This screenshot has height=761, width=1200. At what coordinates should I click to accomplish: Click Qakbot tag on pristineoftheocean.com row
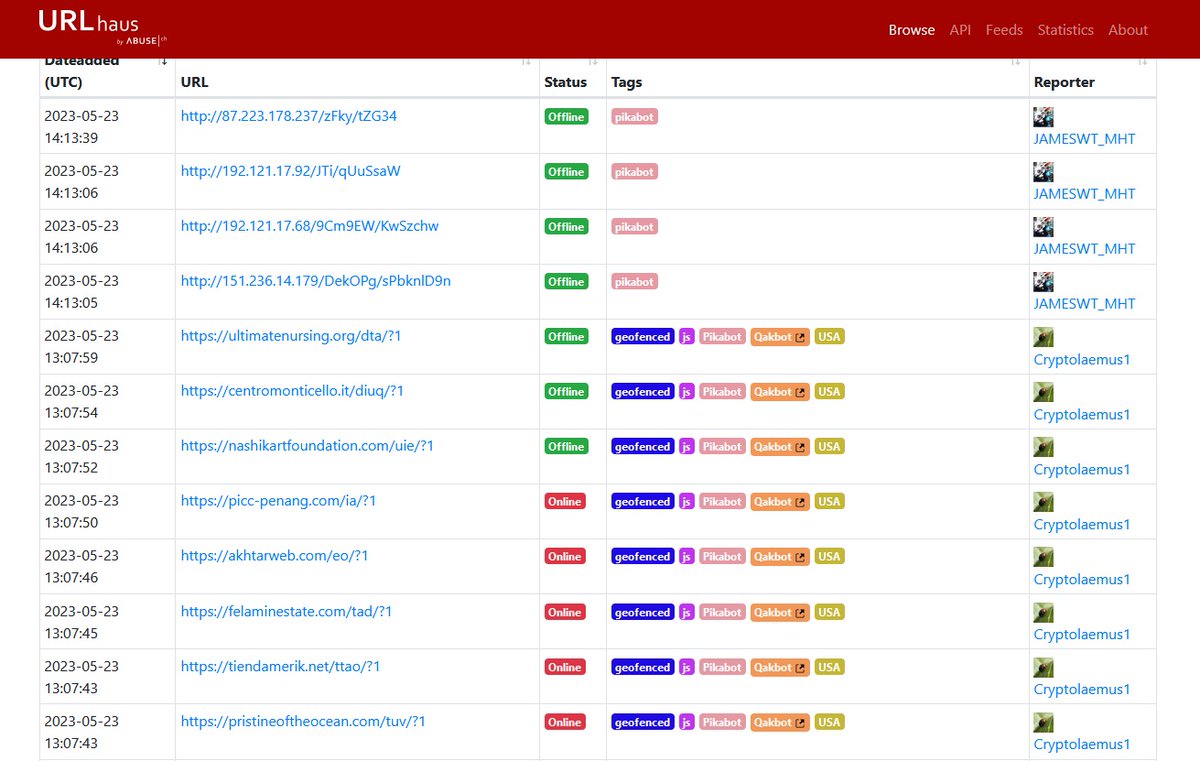[x=780, y=722]
